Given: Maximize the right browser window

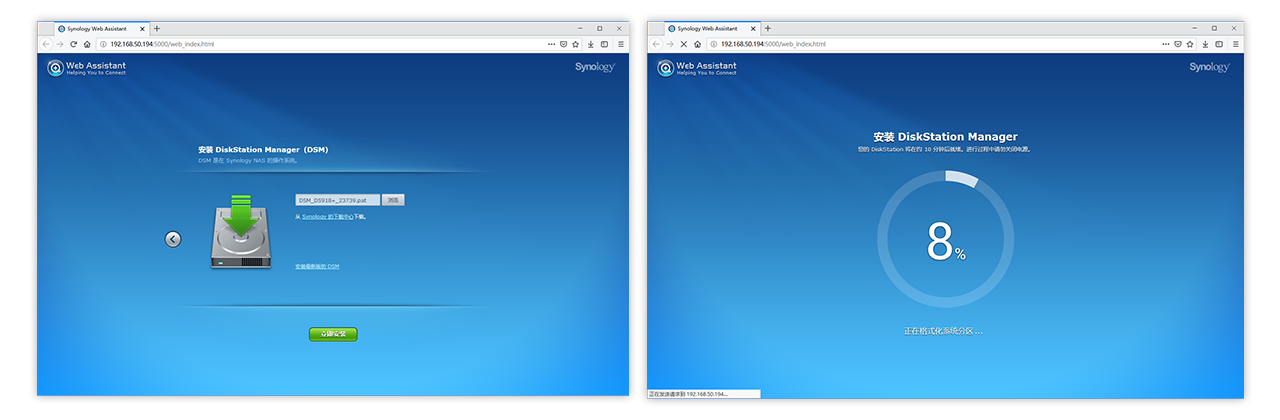Looking at the screenshot, I should [x=1214, y=28].
